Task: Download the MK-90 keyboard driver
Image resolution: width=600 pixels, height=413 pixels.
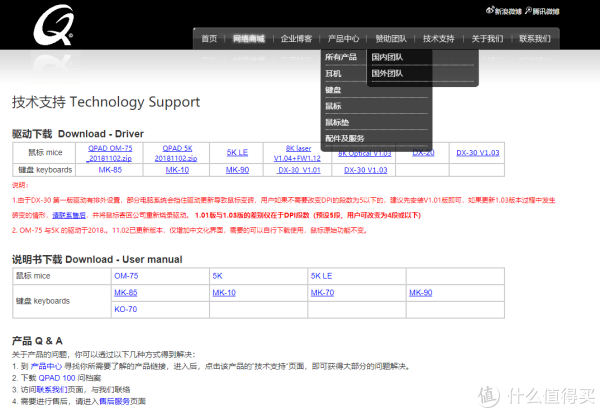Action: (x=237, y=170)
